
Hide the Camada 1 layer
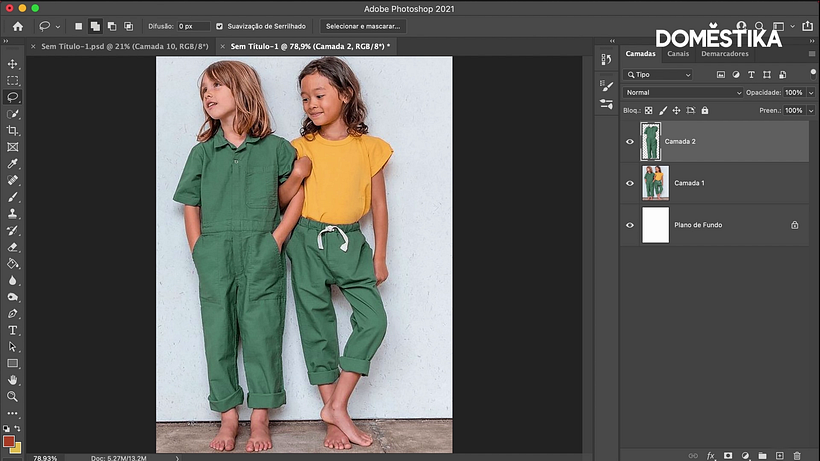click(x=630, y=183)
